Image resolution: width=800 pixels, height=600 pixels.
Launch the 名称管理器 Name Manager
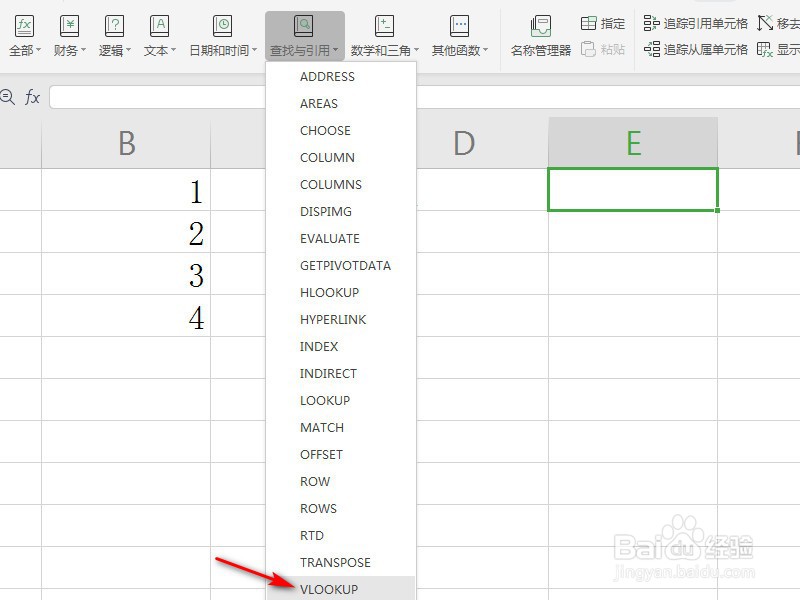pos(540,33)
